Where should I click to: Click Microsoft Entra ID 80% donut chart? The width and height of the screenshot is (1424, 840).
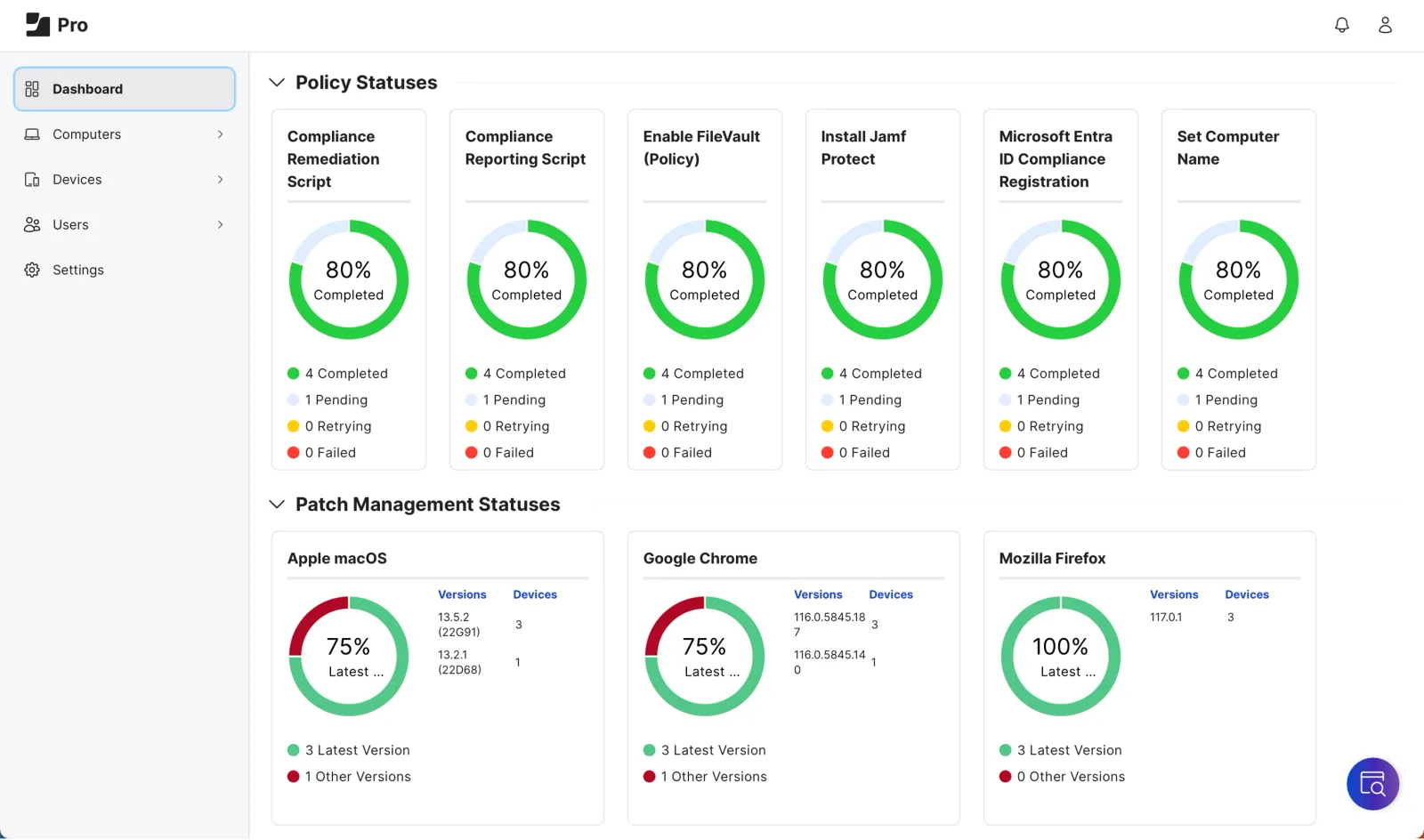pyautogui.click(x=1061, y=279)
